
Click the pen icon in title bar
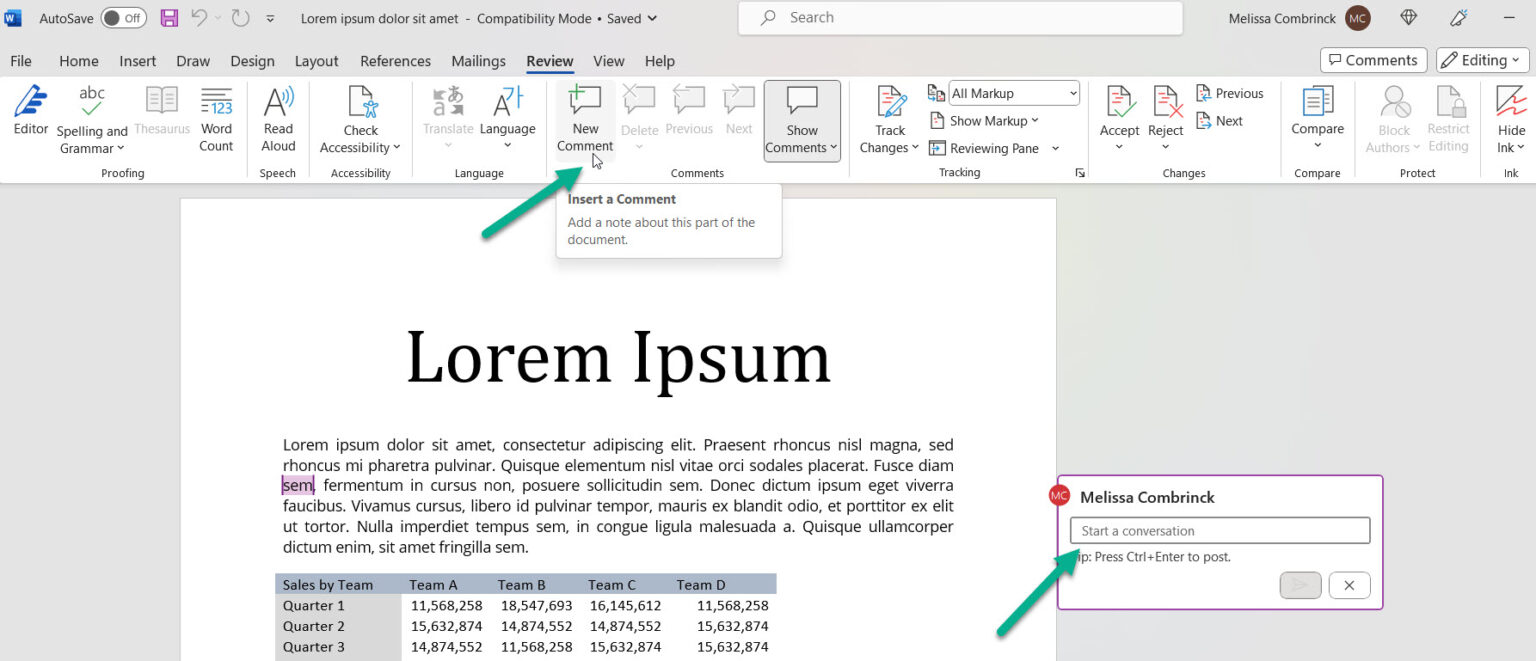coord(1459,18)
